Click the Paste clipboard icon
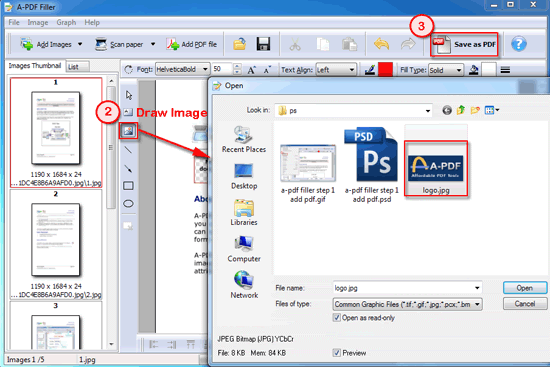The height and width of the screenshot is (367, 550). [349, 45]
